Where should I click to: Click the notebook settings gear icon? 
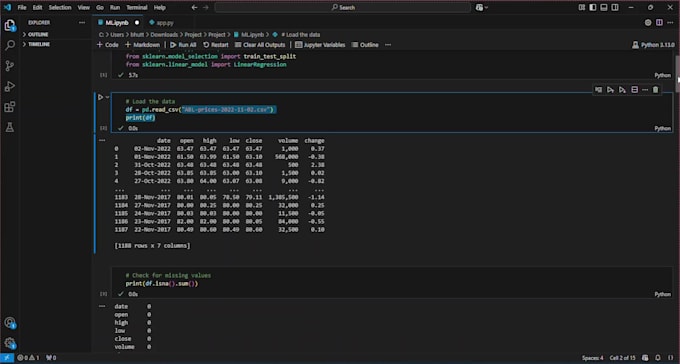coord(648,23)
